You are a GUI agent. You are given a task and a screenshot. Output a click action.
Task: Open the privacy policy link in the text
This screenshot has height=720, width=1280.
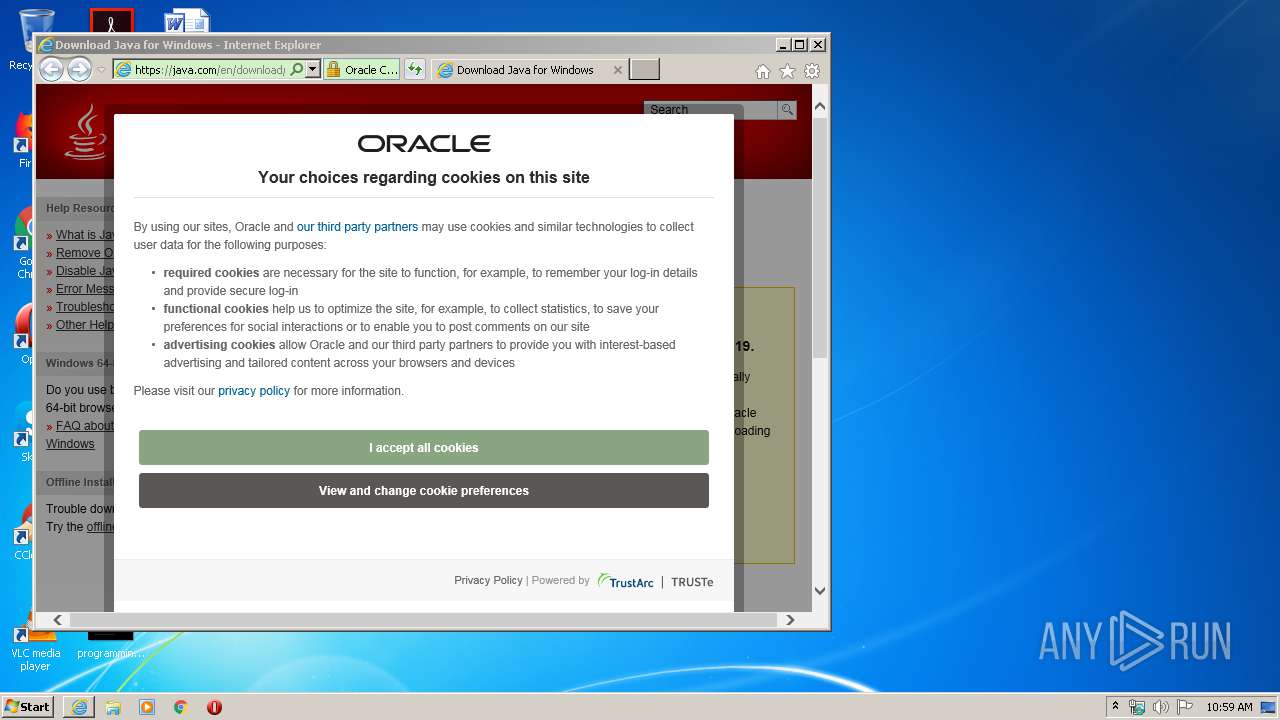[x=254, y=391]
